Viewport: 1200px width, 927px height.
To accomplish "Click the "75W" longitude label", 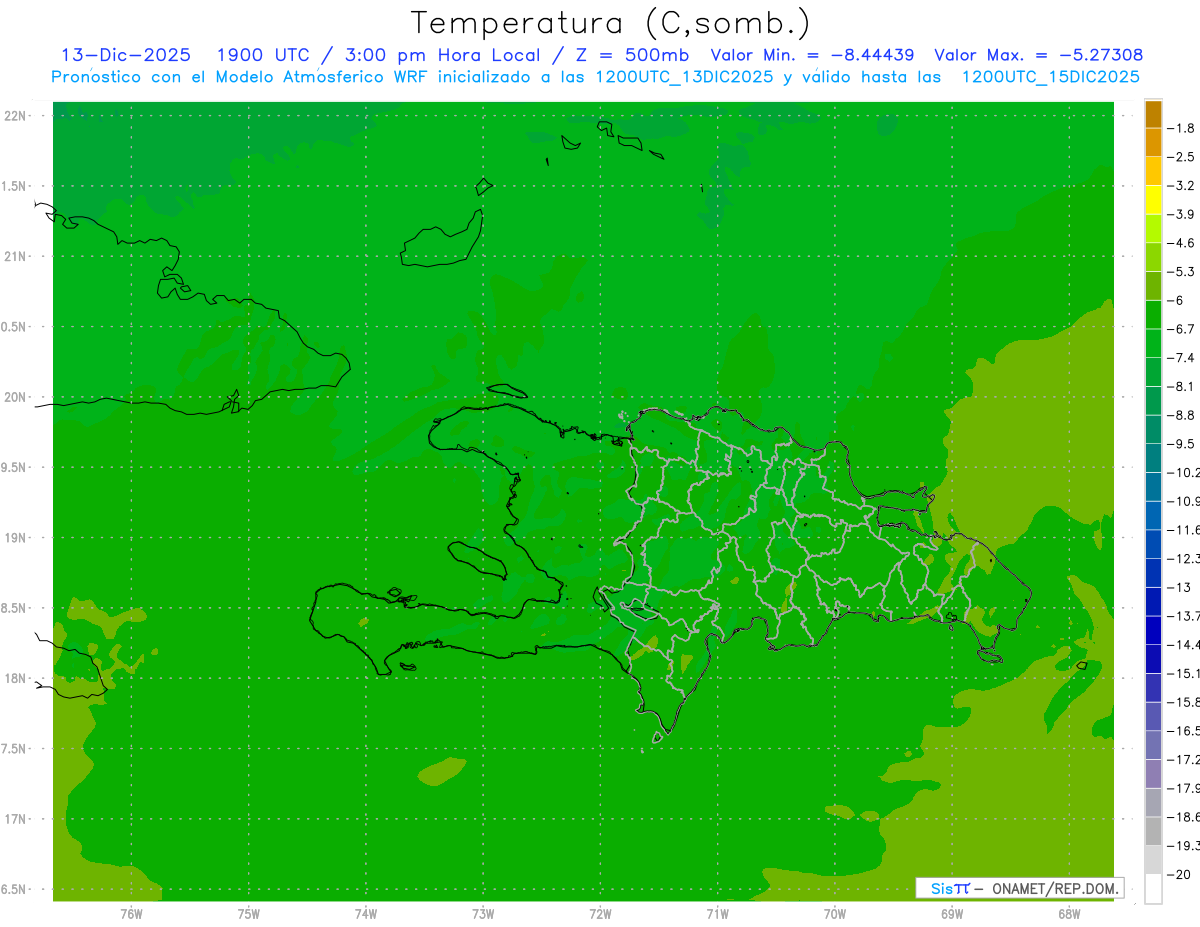I will 248,913.
